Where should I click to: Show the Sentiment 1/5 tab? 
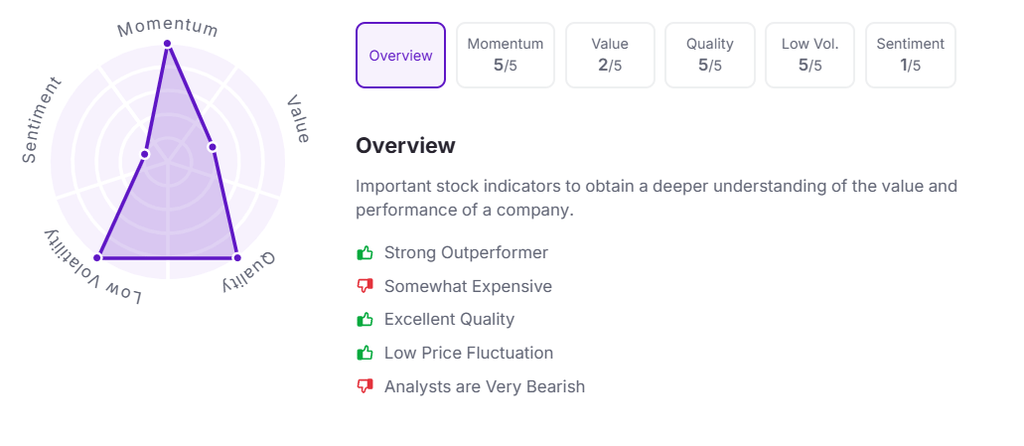910,55
